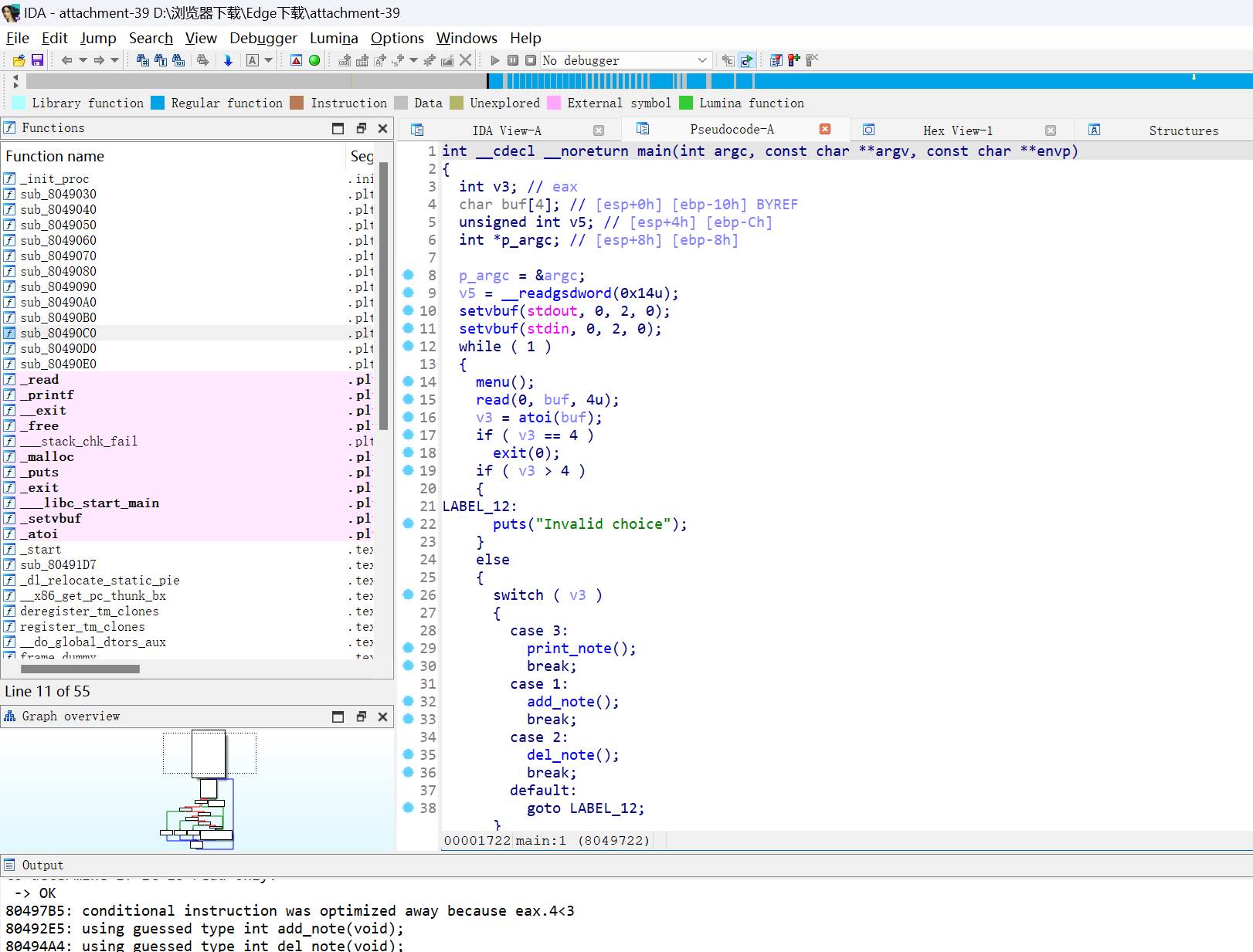Image resolution: width=1253 pixels, height=952 pixels.
Task: Open the File menu
Action: point(17,38)
